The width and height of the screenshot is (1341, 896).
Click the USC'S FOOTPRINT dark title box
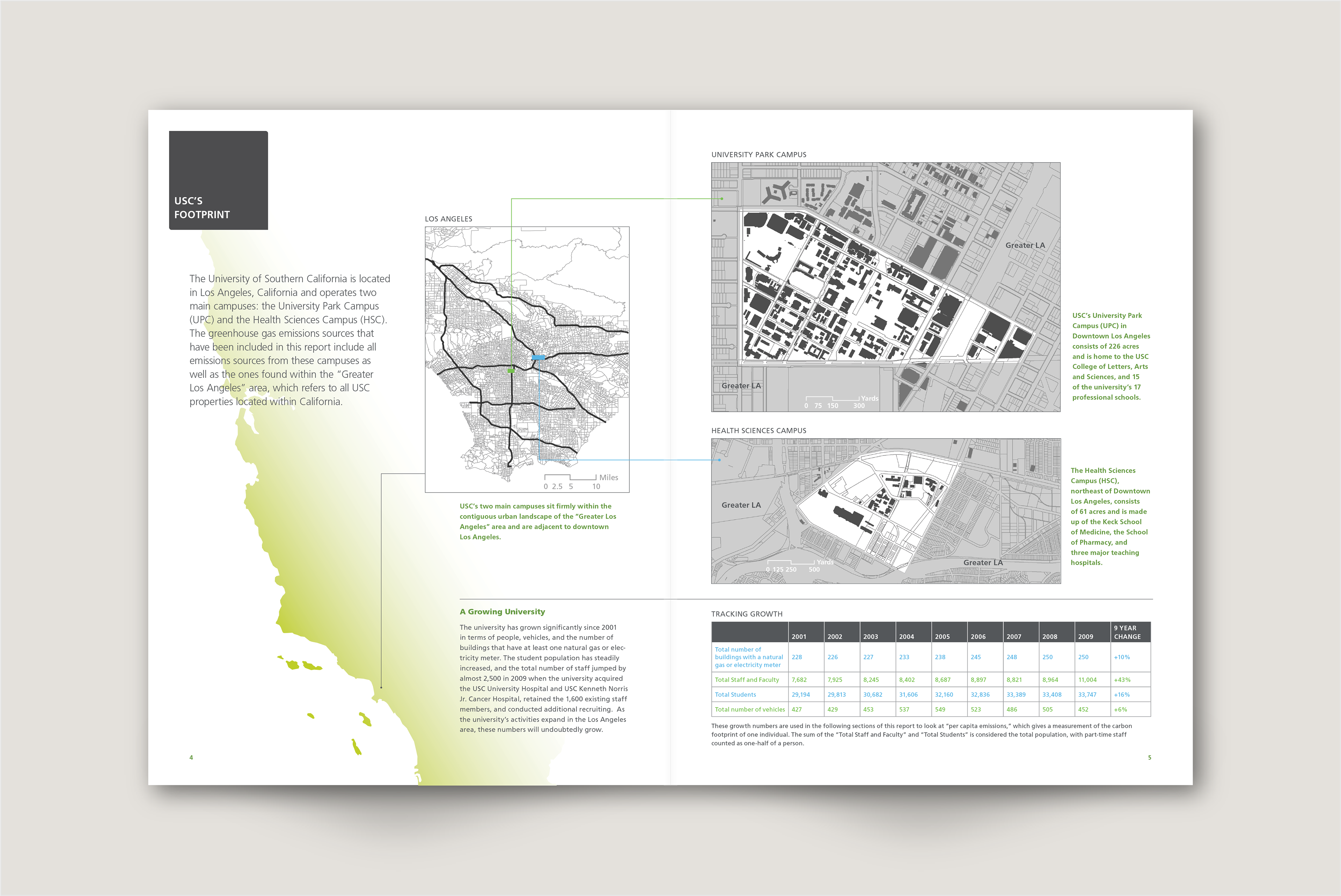[218, 180]
